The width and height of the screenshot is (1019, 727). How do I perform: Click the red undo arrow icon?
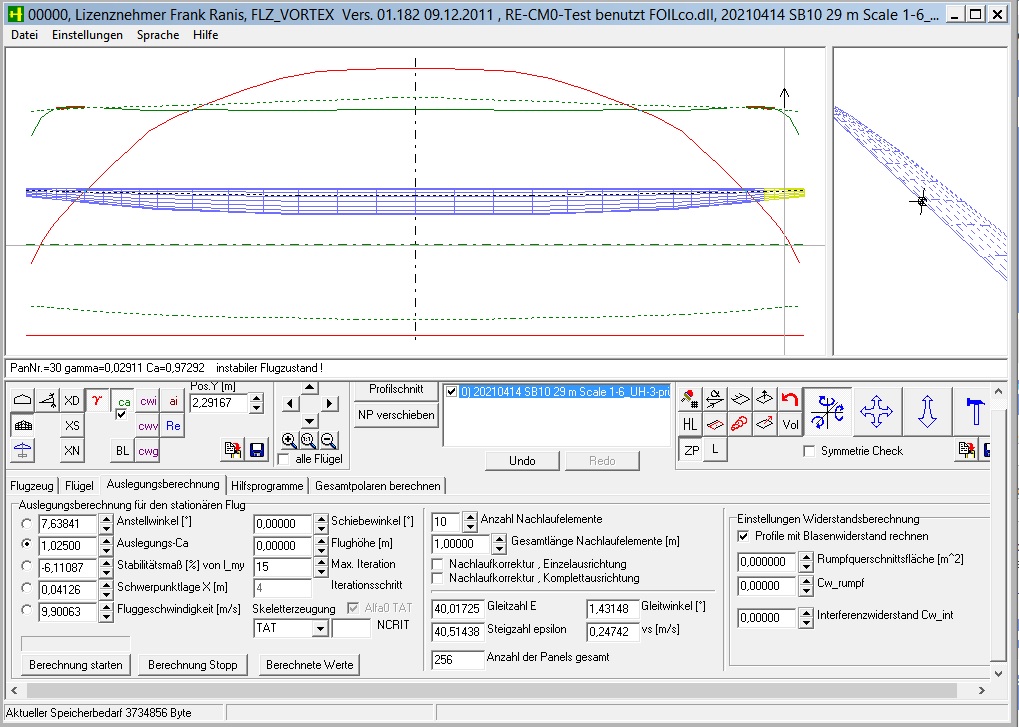click(790, 399)
